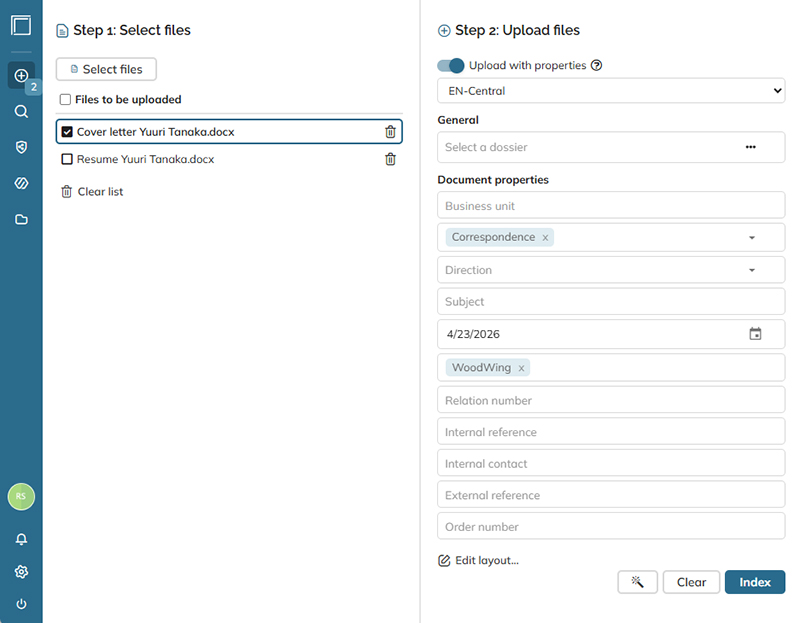Open the EN-Central language dropdown
The height and width of the screenshot is (623, 800).
point(610,90)
